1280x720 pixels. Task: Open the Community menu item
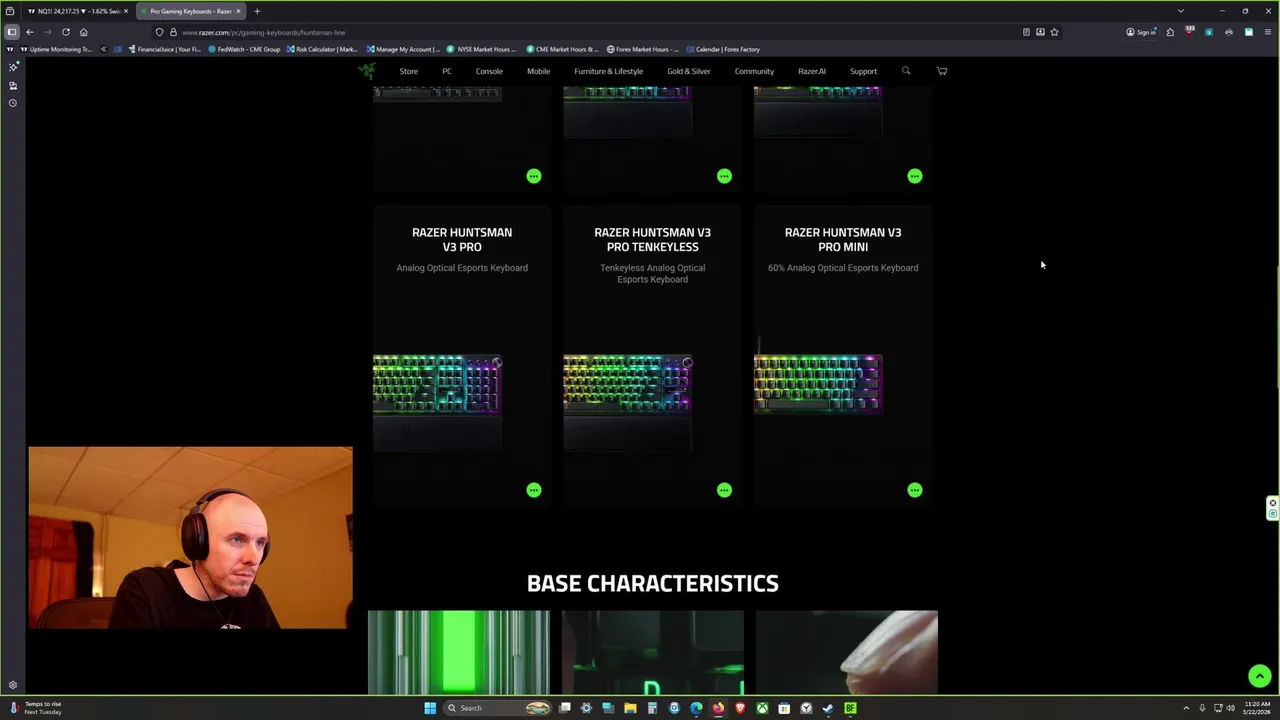pos(754,71)
